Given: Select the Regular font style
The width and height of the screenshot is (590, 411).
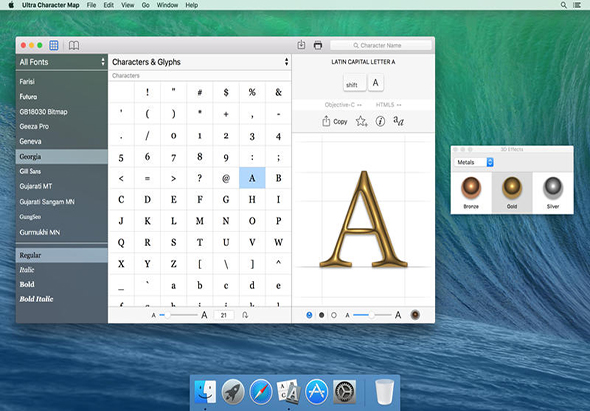Looking at the screenshot, I should [62, 255].
